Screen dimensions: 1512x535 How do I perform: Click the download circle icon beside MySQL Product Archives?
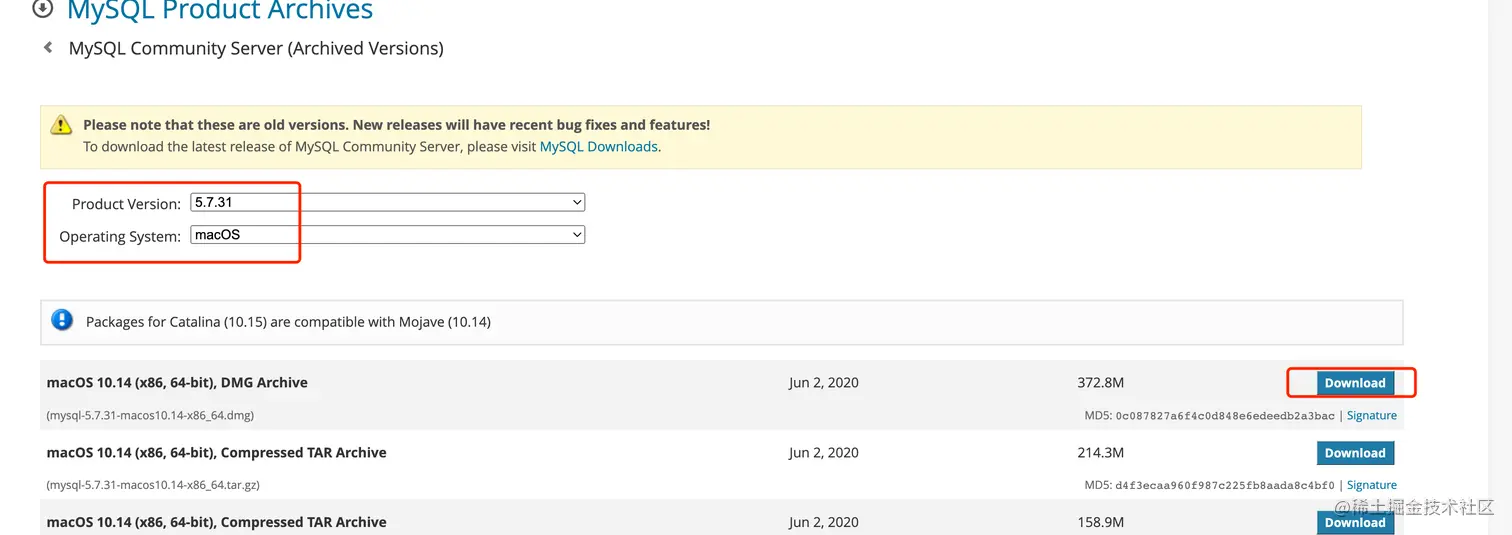click(x=42, y=9)
